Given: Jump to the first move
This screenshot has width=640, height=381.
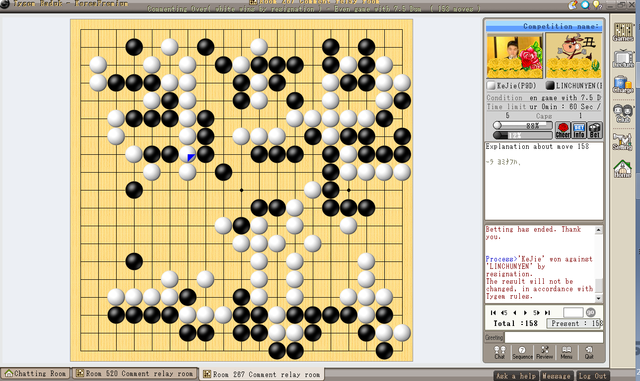Looking at the screenshot, I should point(493,312).
